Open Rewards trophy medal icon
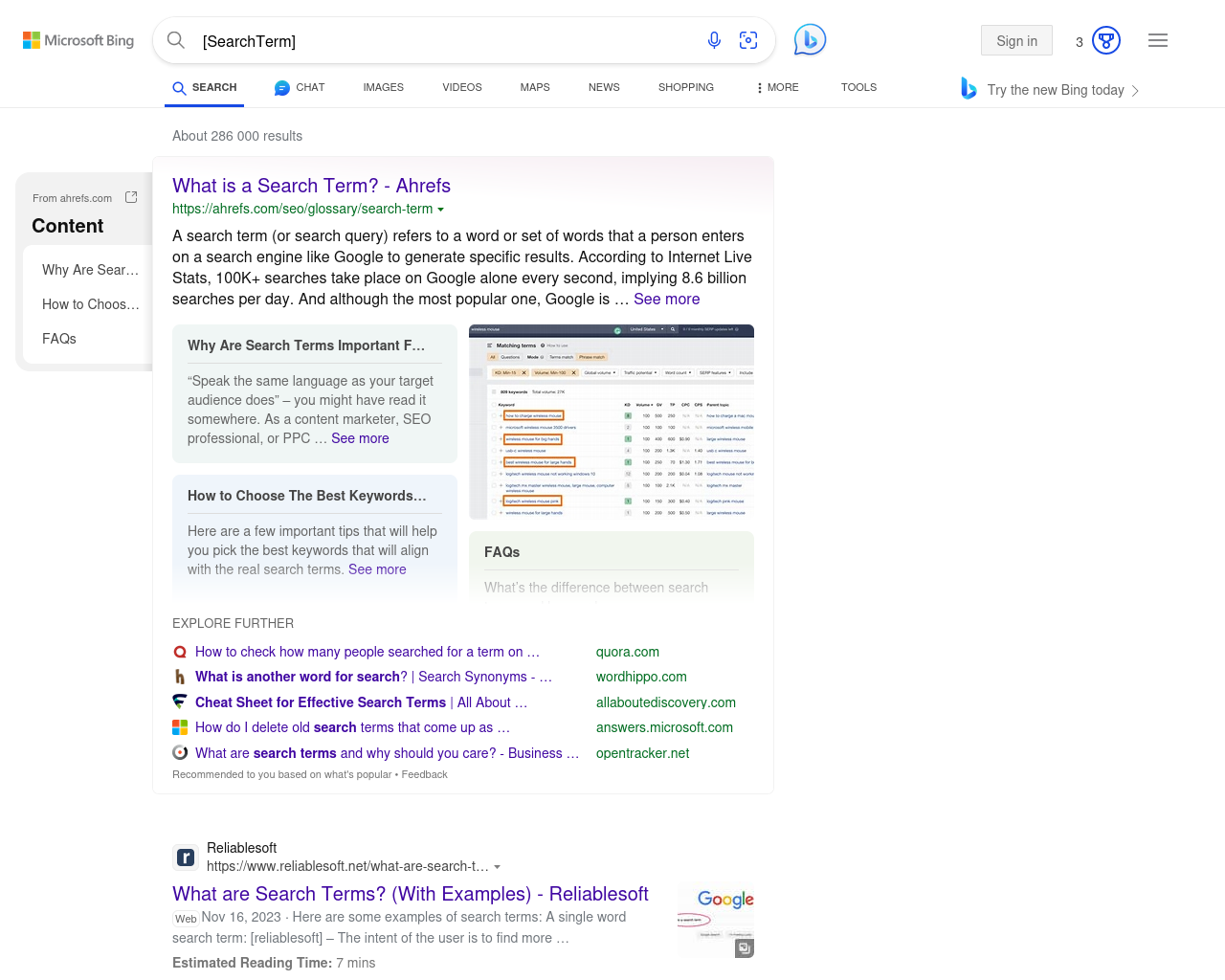The height and width of the screenshot is (980, 1225). (1106, 40)
